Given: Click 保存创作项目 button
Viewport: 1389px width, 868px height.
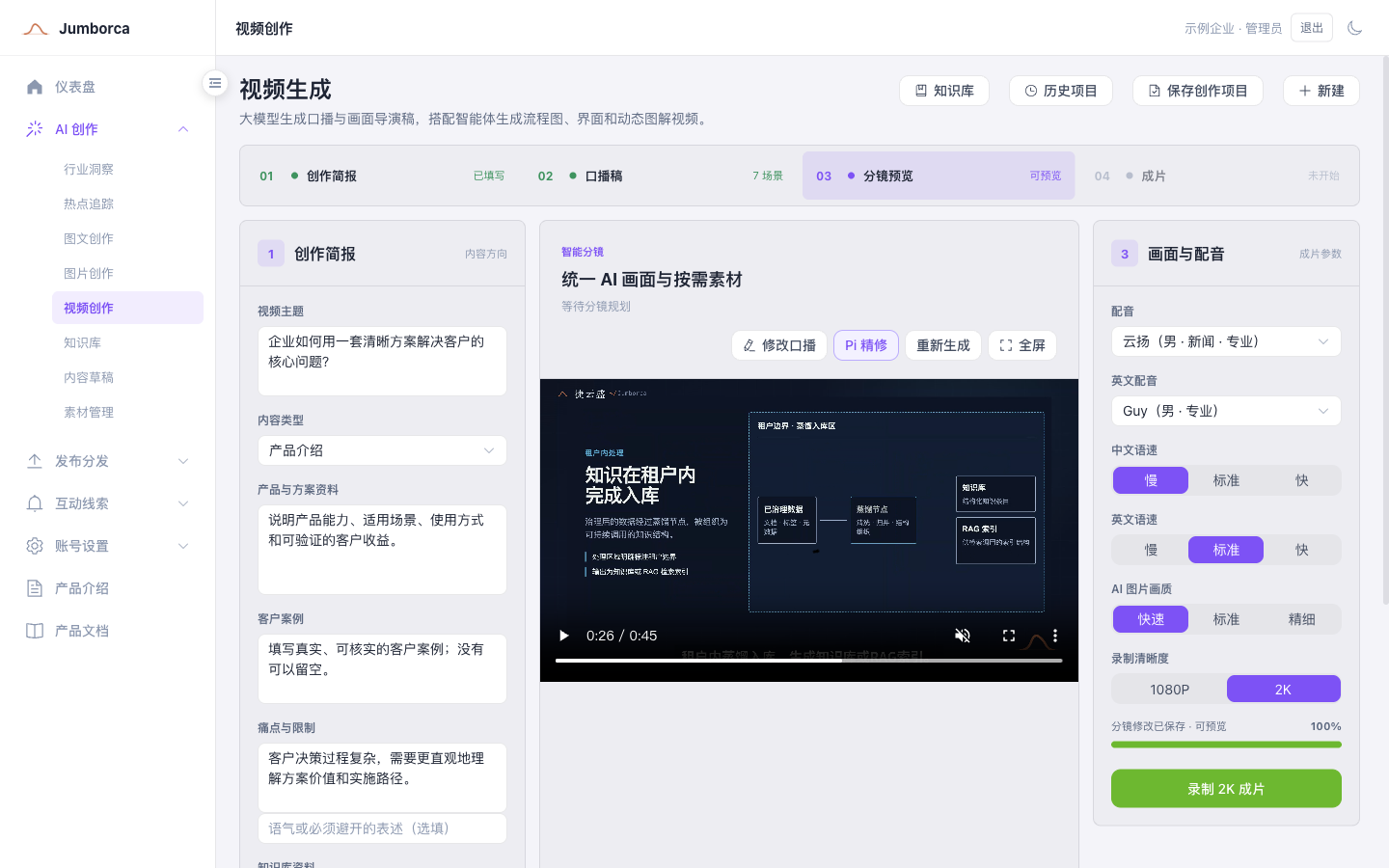Looking at the screenshot, I should click(x=1198, y=91).
